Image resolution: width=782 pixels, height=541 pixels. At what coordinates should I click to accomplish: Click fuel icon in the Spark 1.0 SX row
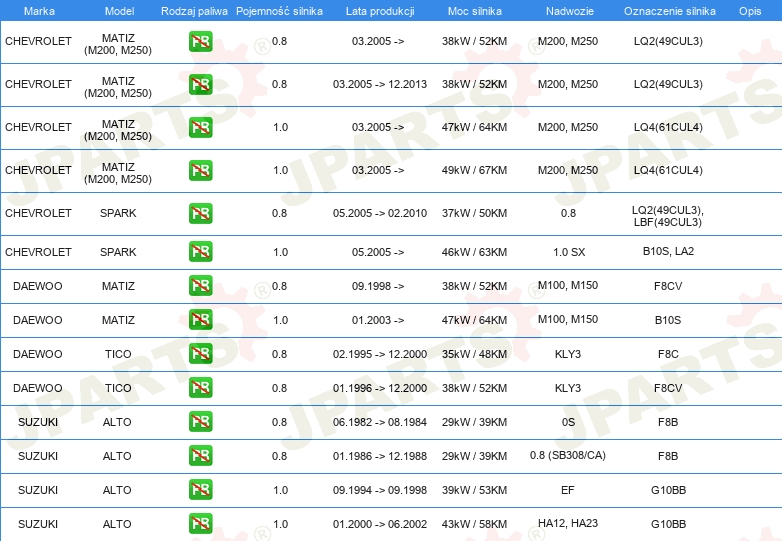(200, 251)
